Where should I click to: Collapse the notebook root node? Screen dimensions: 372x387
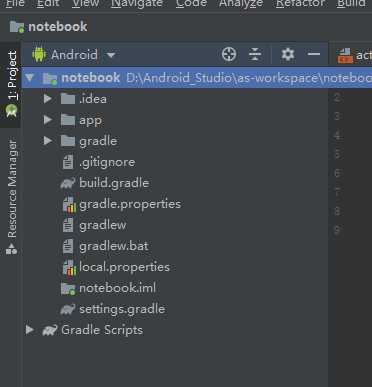point(30,78)
